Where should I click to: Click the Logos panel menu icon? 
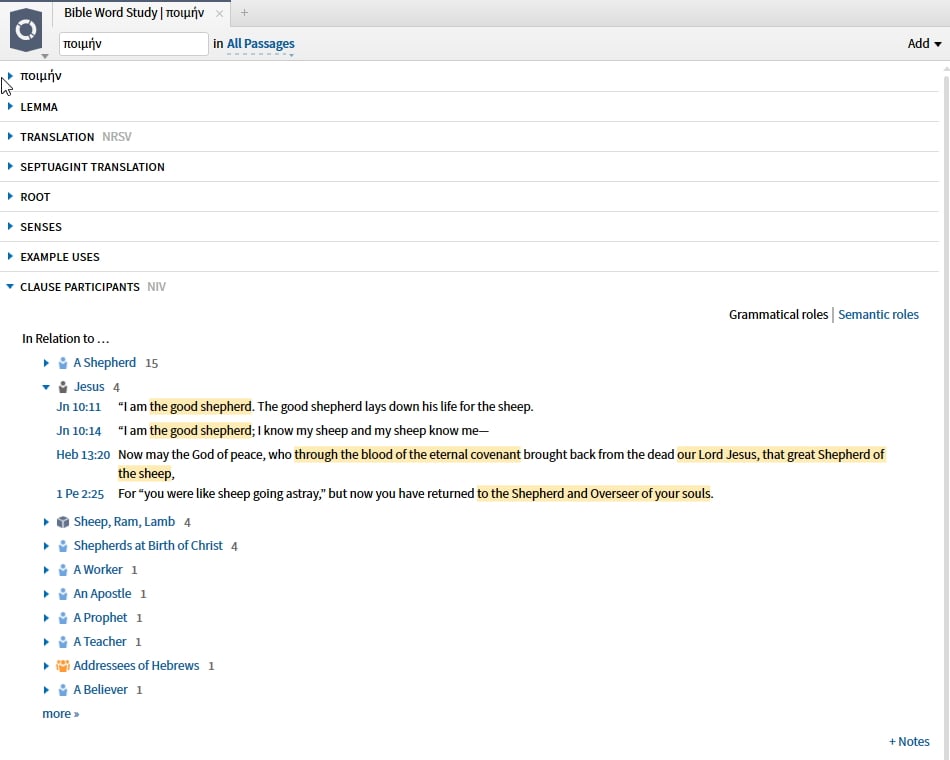26,30
